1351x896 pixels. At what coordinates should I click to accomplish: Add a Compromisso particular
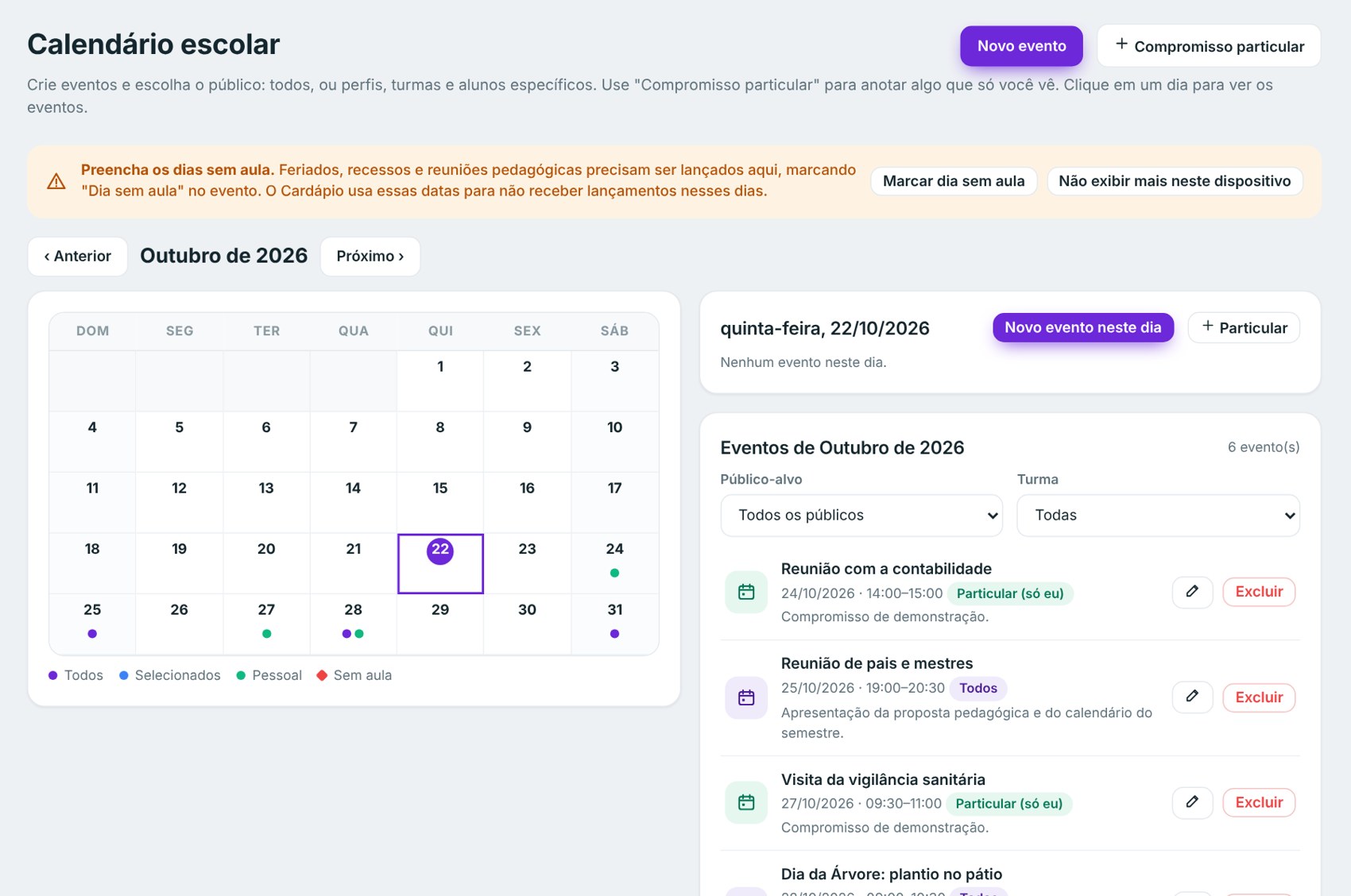(1209, 46)
